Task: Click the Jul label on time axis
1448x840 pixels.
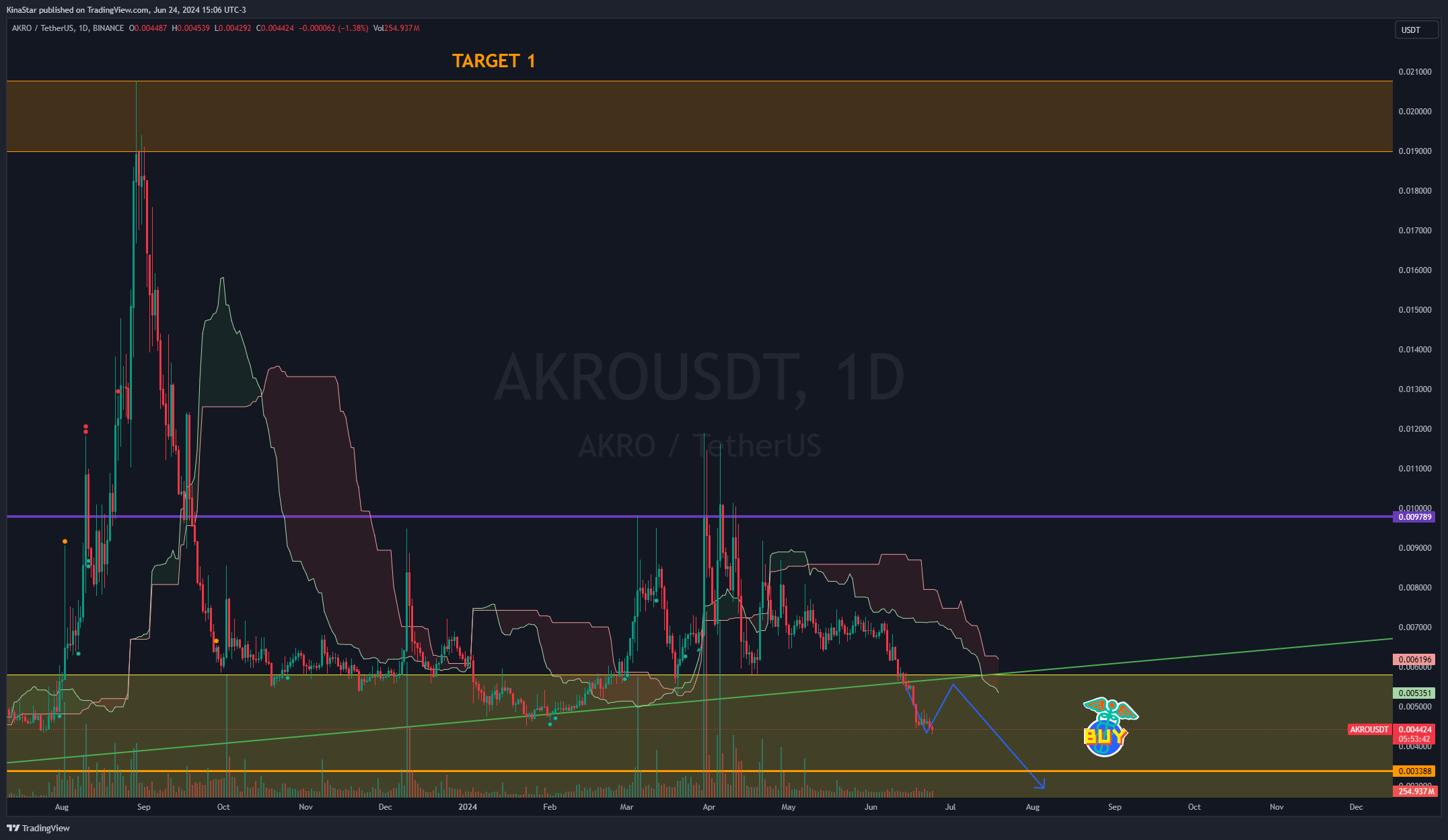Action: [x=950, y=807]
